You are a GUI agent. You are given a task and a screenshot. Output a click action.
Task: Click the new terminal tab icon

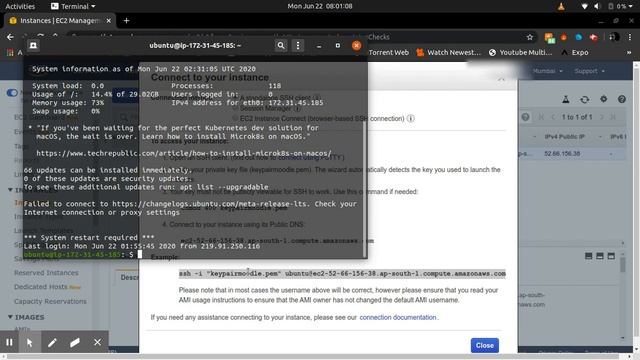(33, 45)
